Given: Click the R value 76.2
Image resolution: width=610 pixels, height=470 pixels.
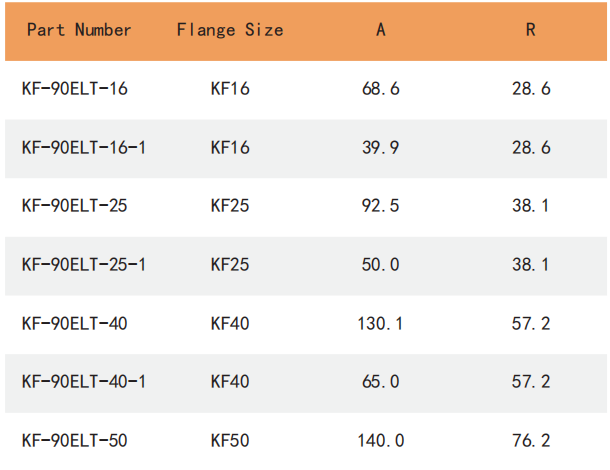Looking at the screenshot, I should 531,440.
